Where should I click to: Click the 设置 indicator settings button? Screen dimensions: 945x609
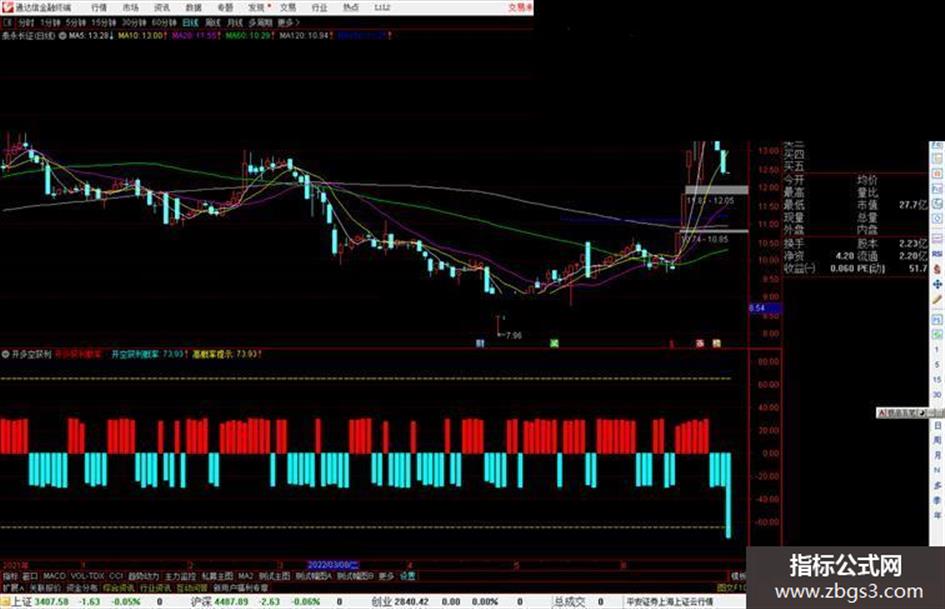[407, 576]
